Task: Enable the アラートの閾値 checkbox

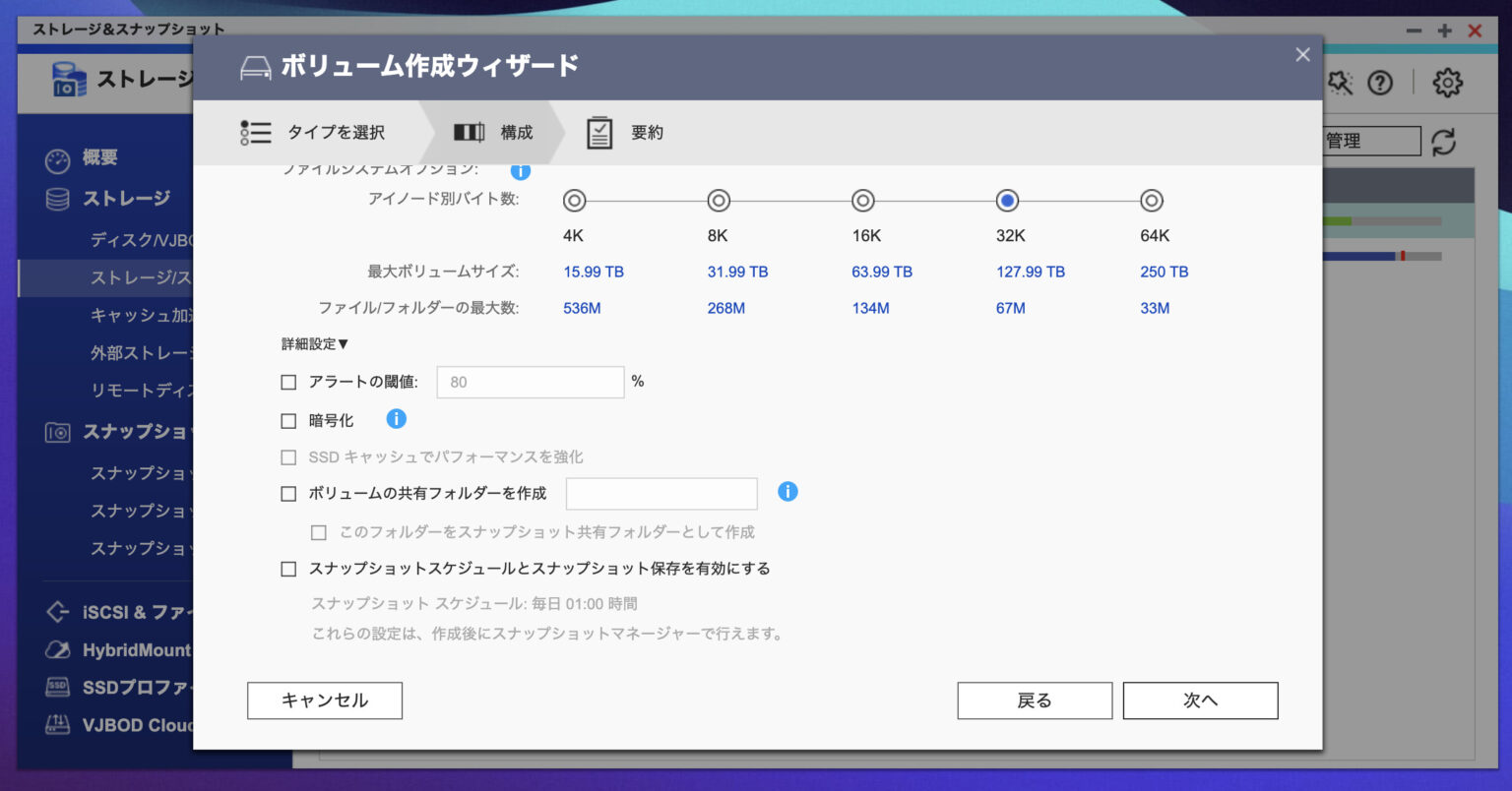Action: 288,382
